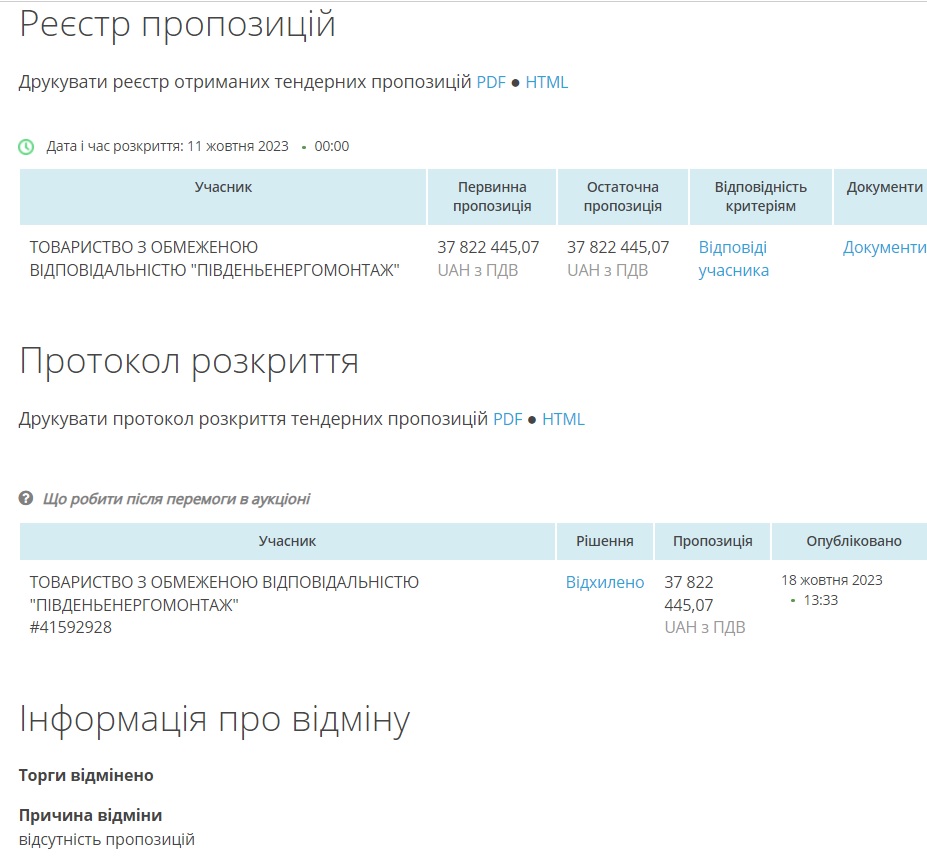Open 'Що робити після перемоги в аукціоні' hint
927x865 pixels.
tap(176, 499)
